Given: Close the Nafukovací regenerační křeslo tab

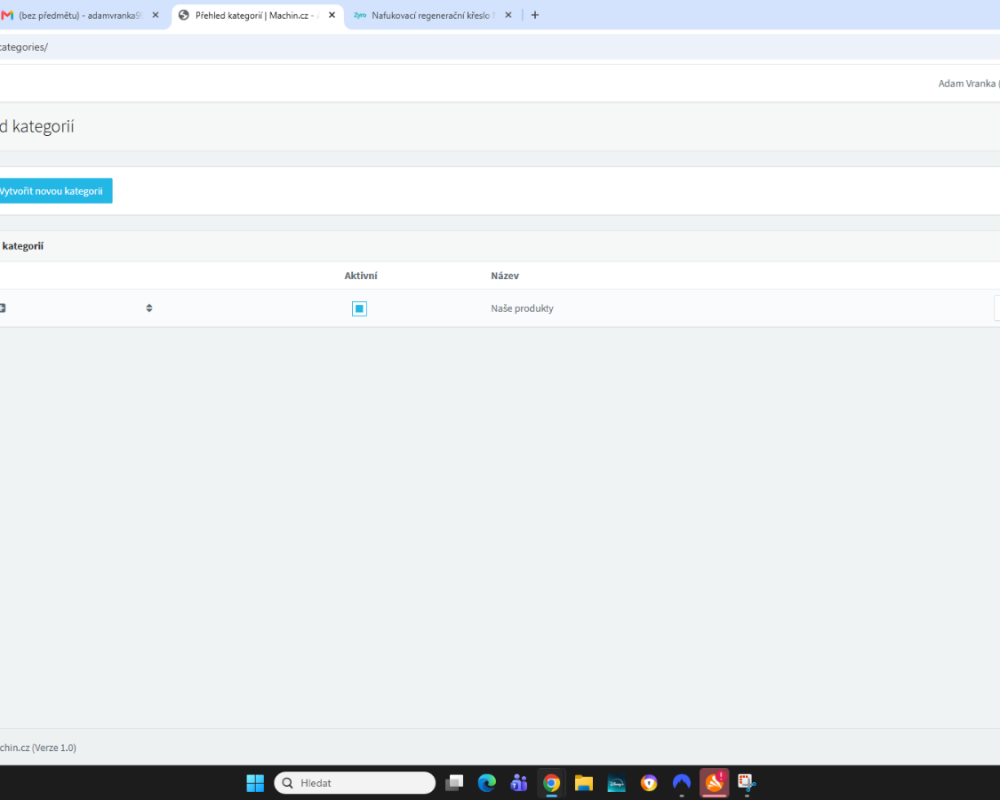Looking at the screenshot, I should (508, 15).
